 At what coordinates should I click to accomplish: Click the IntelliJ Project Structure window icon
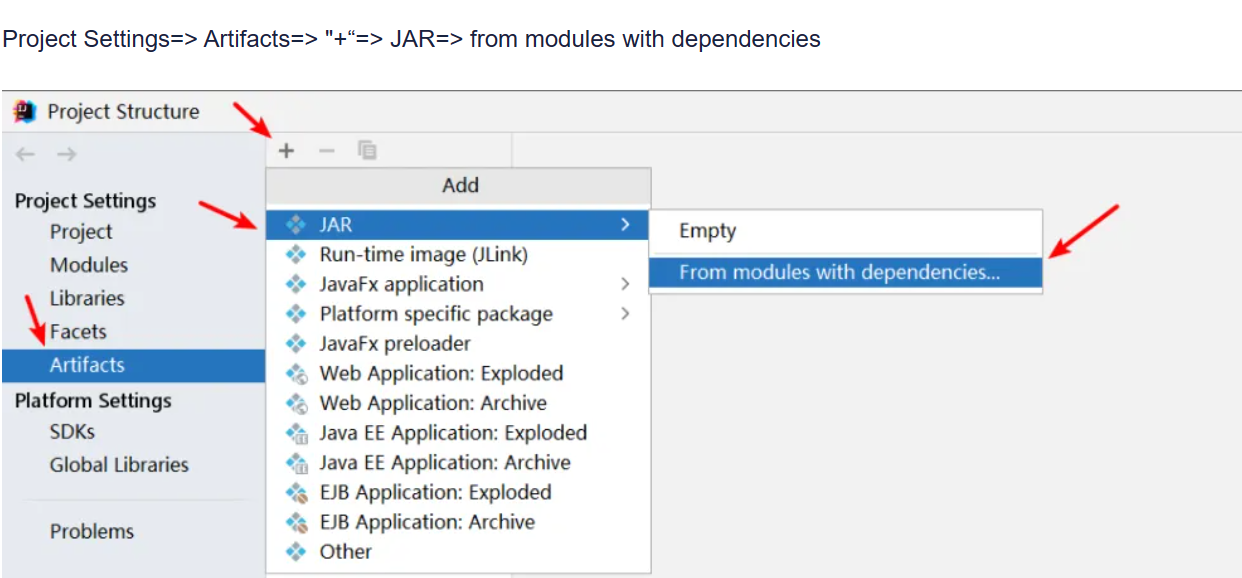25,111
